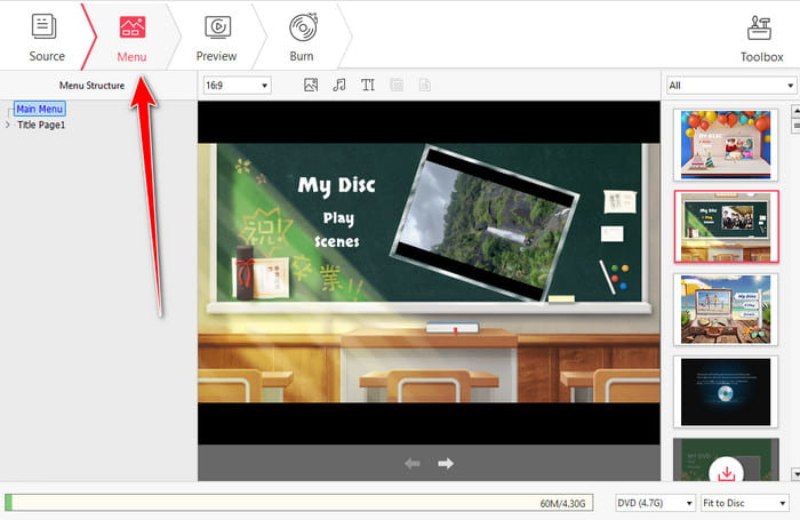Open the All template category dropdown
Screen dimensions: 800x520
pos(731,86)
